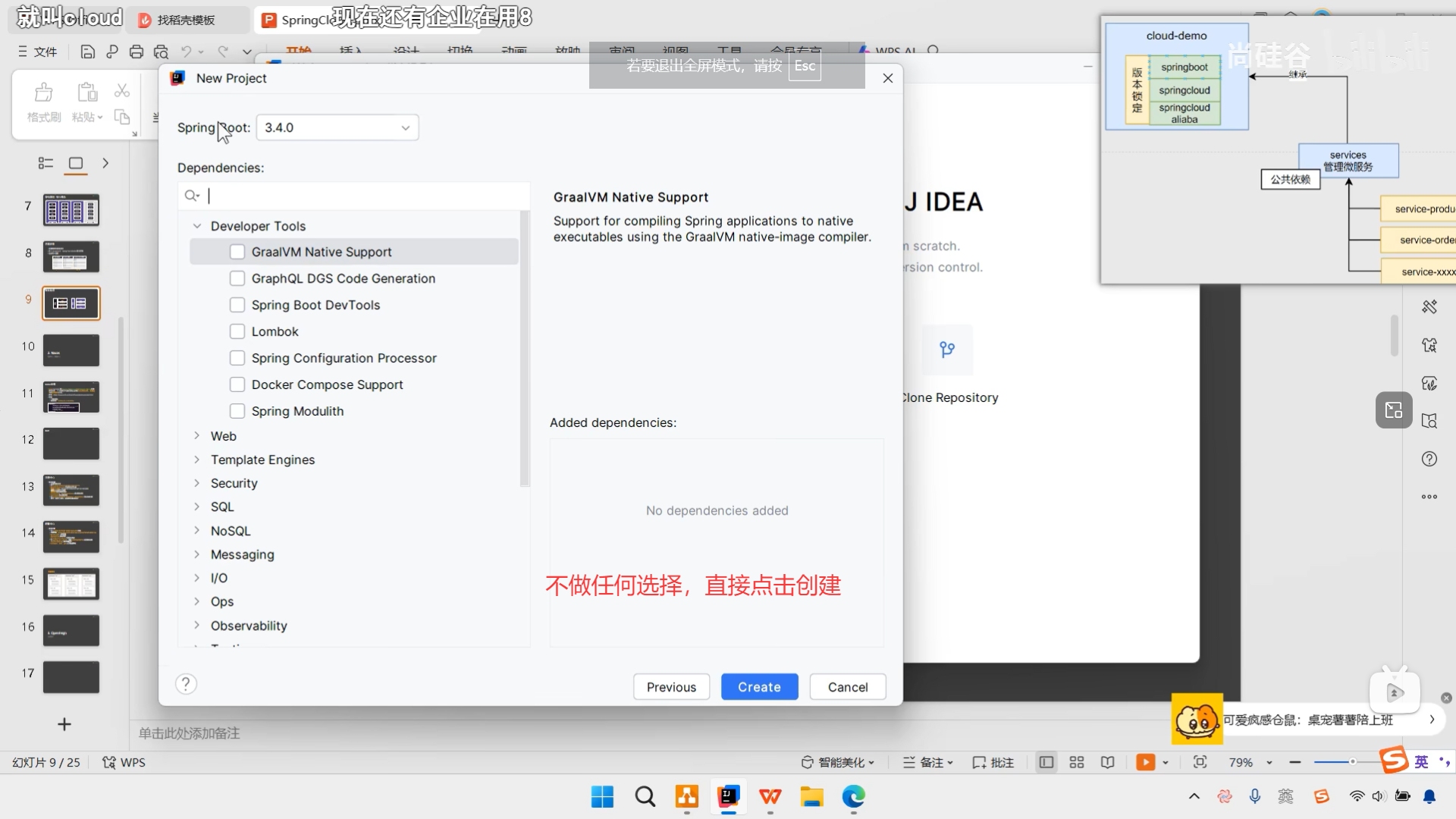This screenshot has width=1456, height=819.
Task: Open Microsoft Edge from the taskbar
Action: pyautogui.click(x=853, y=796)
